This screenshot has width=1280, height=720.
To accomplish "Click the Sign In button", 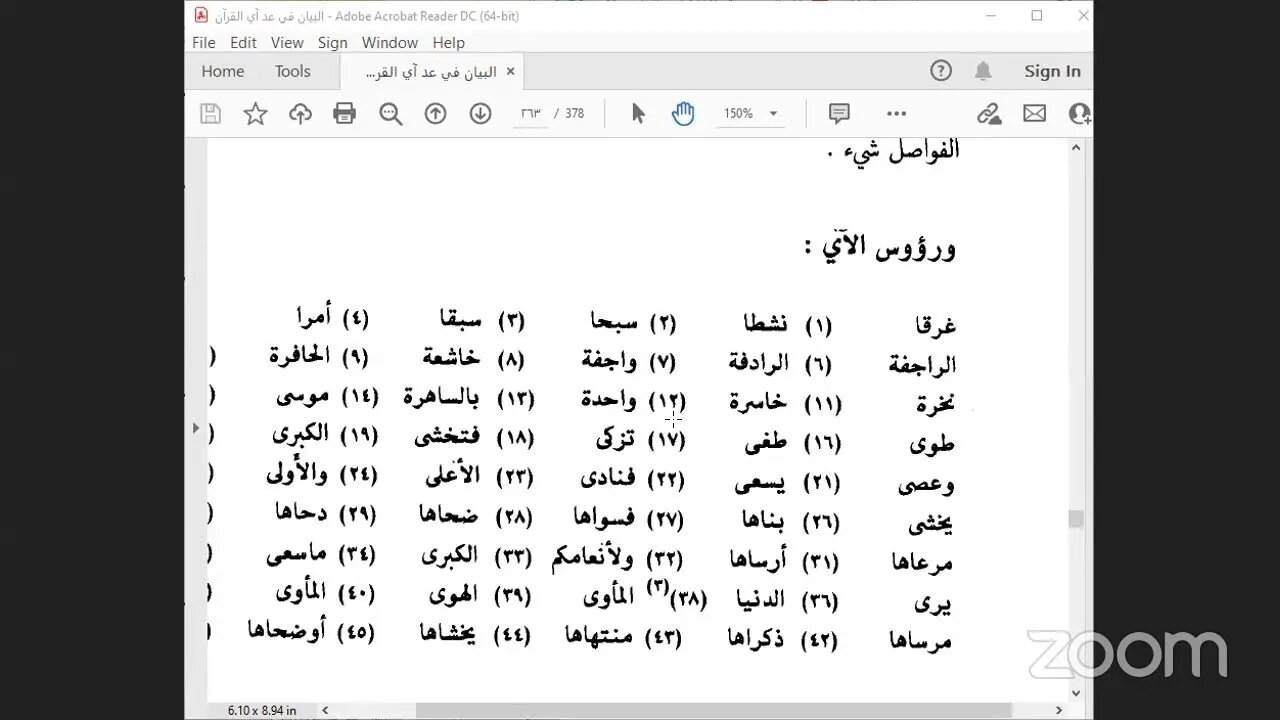I will (1052, 71).
